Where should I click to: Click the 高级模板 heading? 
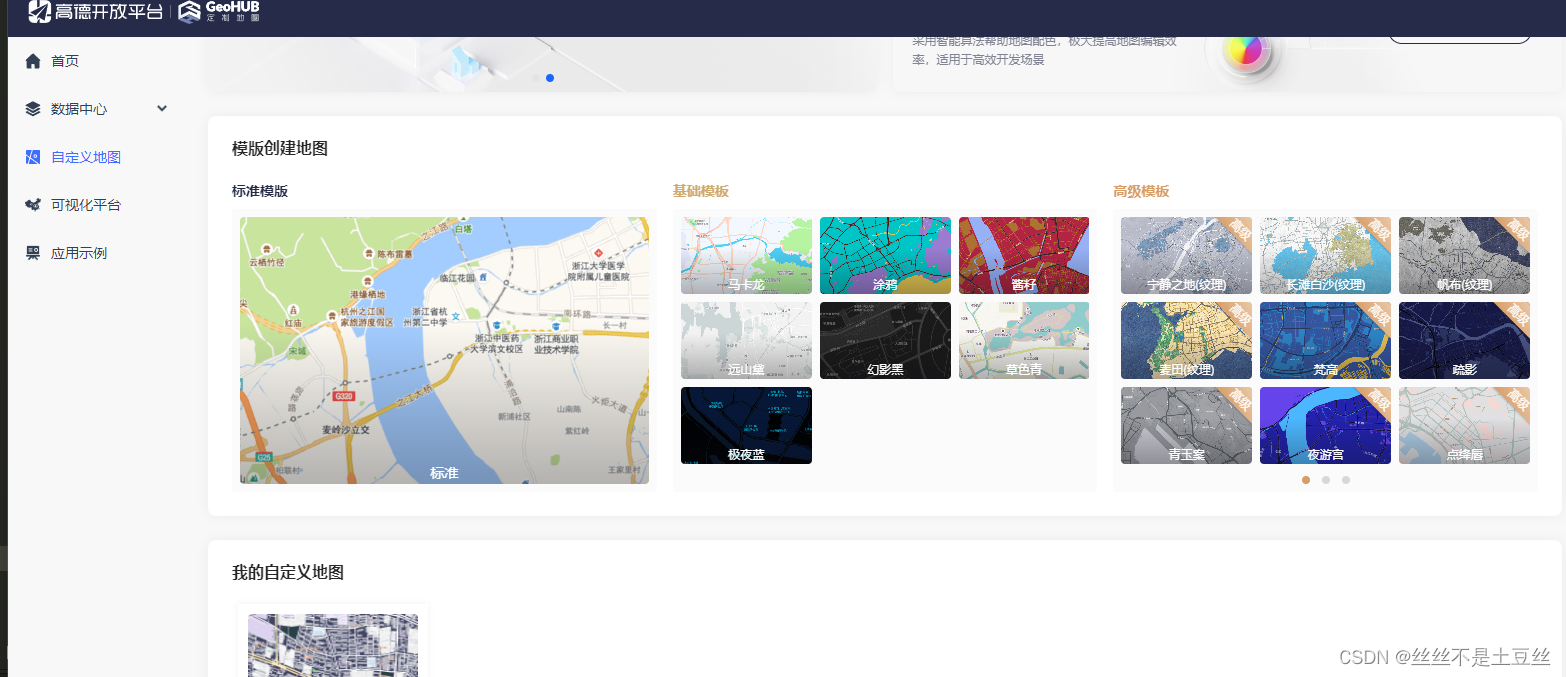[x=1141, y=191]
